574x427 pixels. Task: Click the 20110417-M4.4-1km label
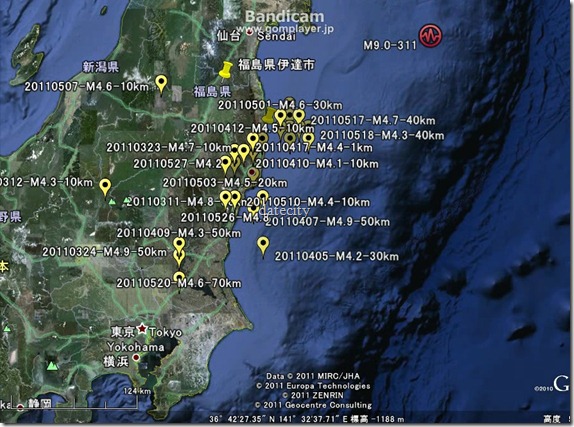(x=314, y=148)
